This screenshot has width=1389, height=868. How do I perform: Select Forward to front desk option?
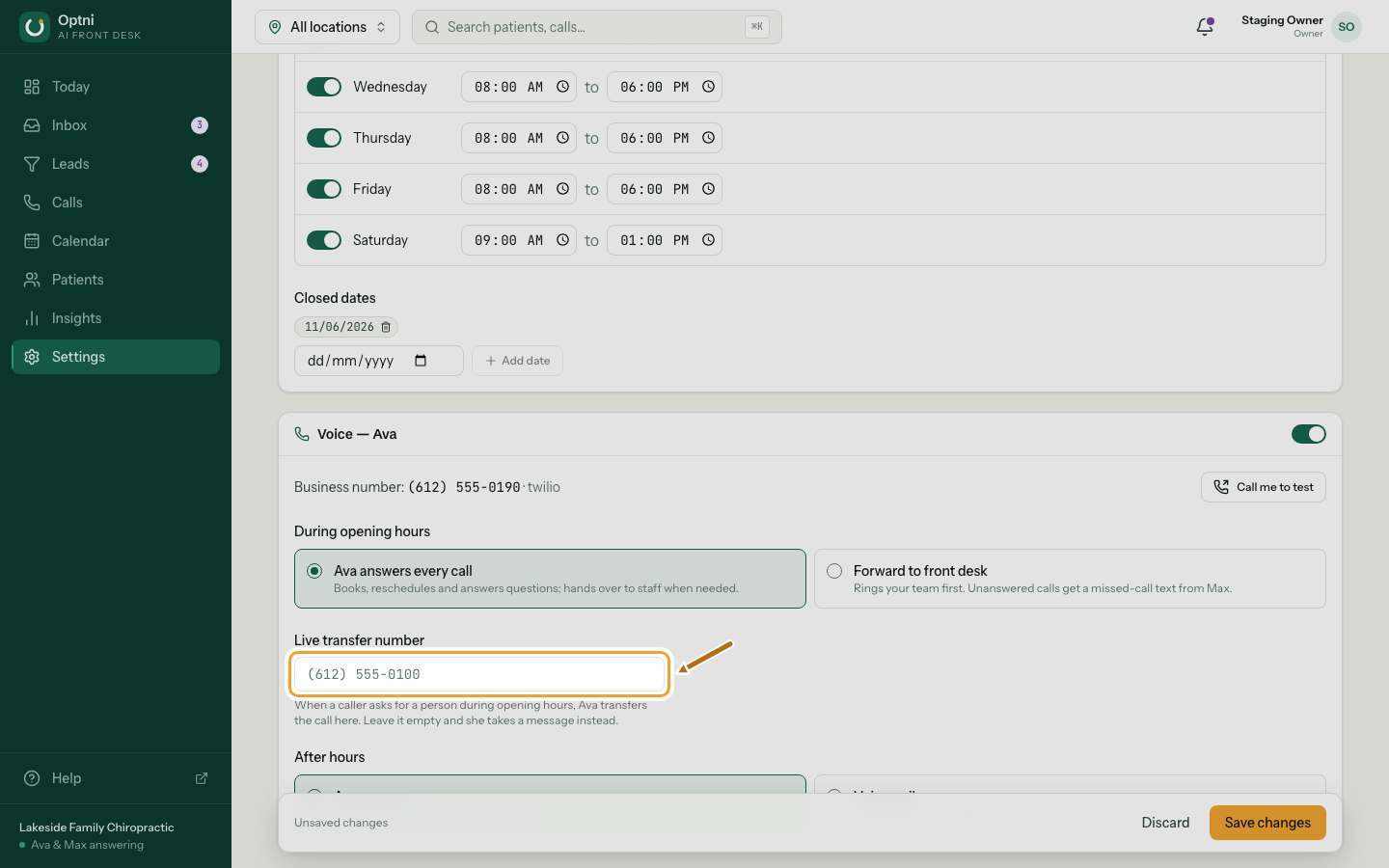coord(1070,579)
